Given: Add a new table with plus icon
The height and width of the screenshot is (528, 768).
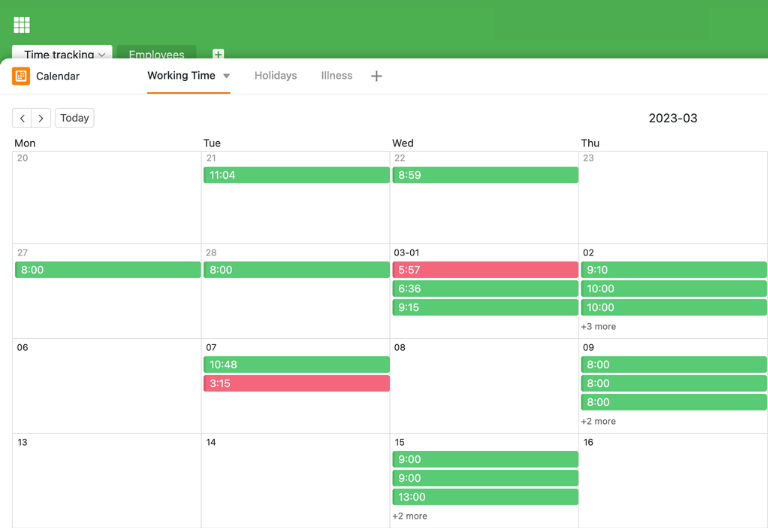Looking at the screenshot, I should 218,55.
